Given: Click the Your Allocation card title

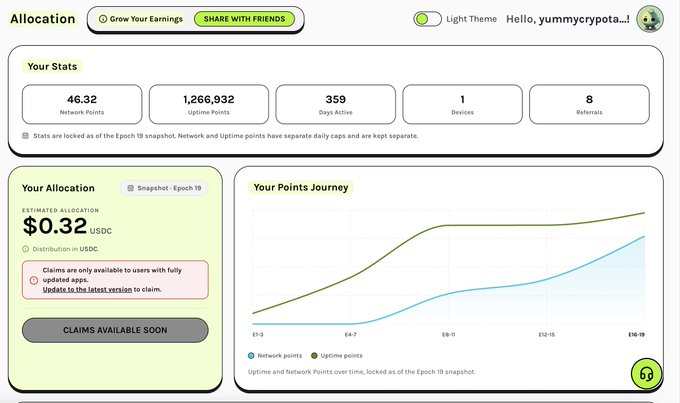Looking at the screenshot, I should point(58,188).
